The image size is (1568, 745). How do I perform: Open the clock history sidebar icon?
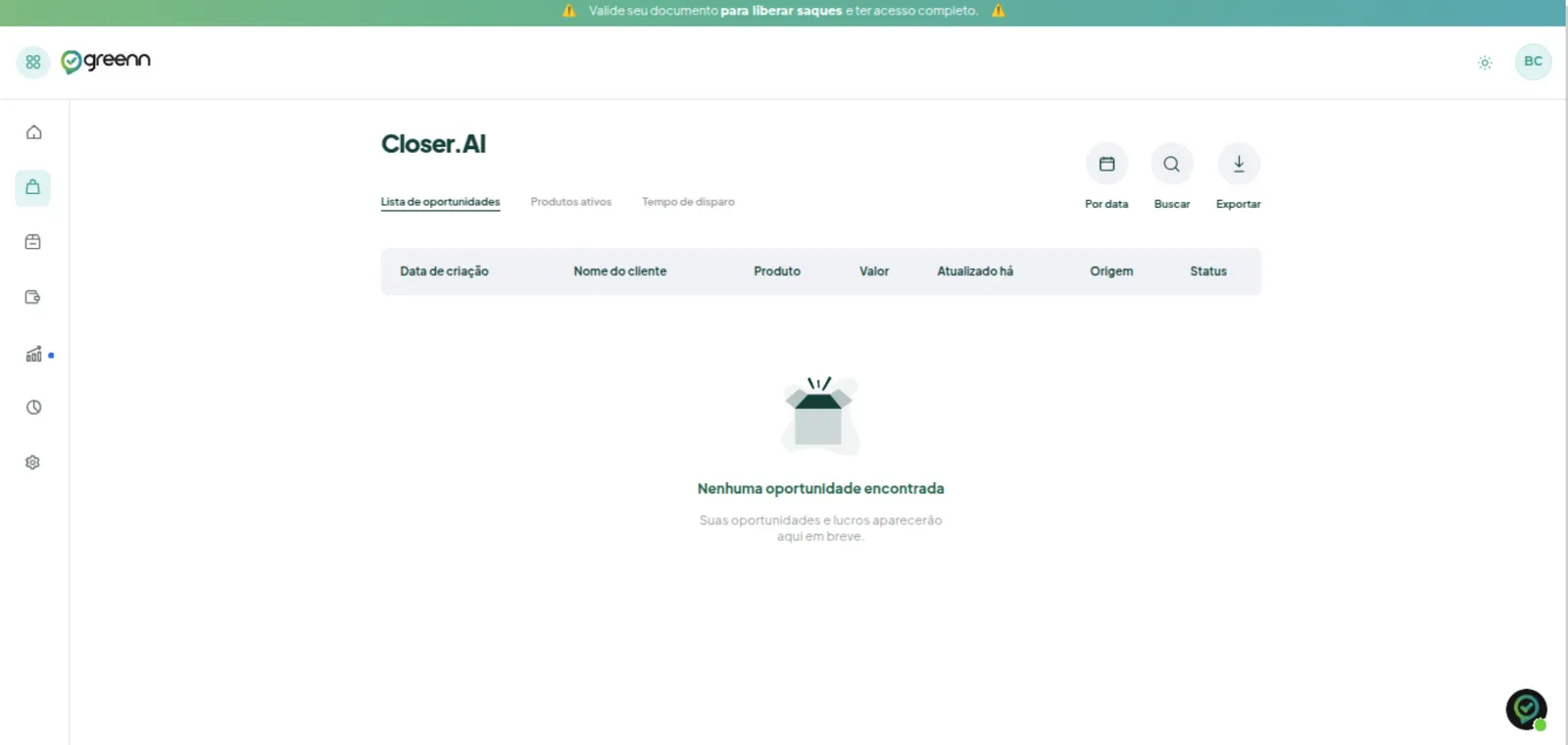click(33, 407)
